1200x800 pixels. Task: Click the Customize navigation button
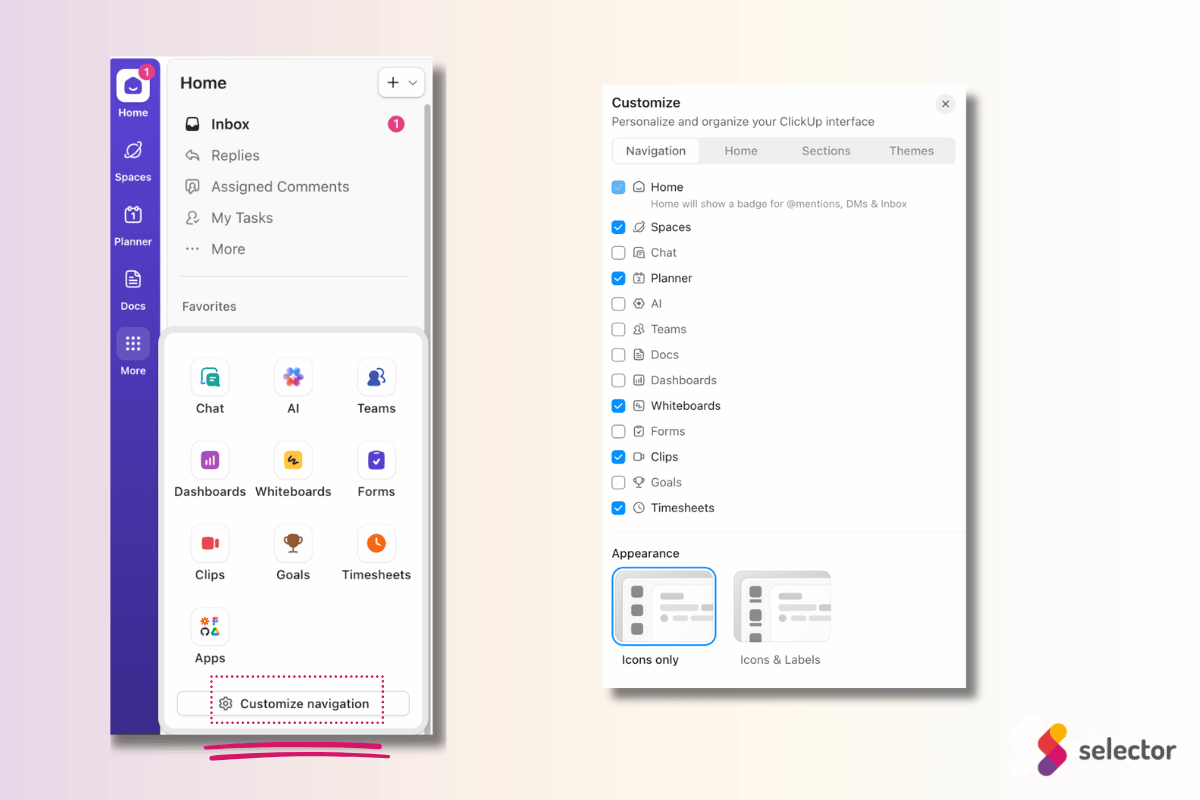click(293, 704)
